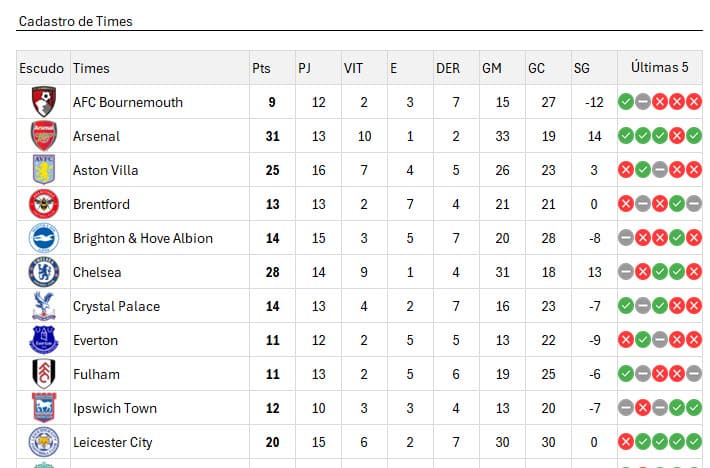Click the Cadastro de Times title
The height and width of the screenshot is (468, 710).
[x=76, y=21]
